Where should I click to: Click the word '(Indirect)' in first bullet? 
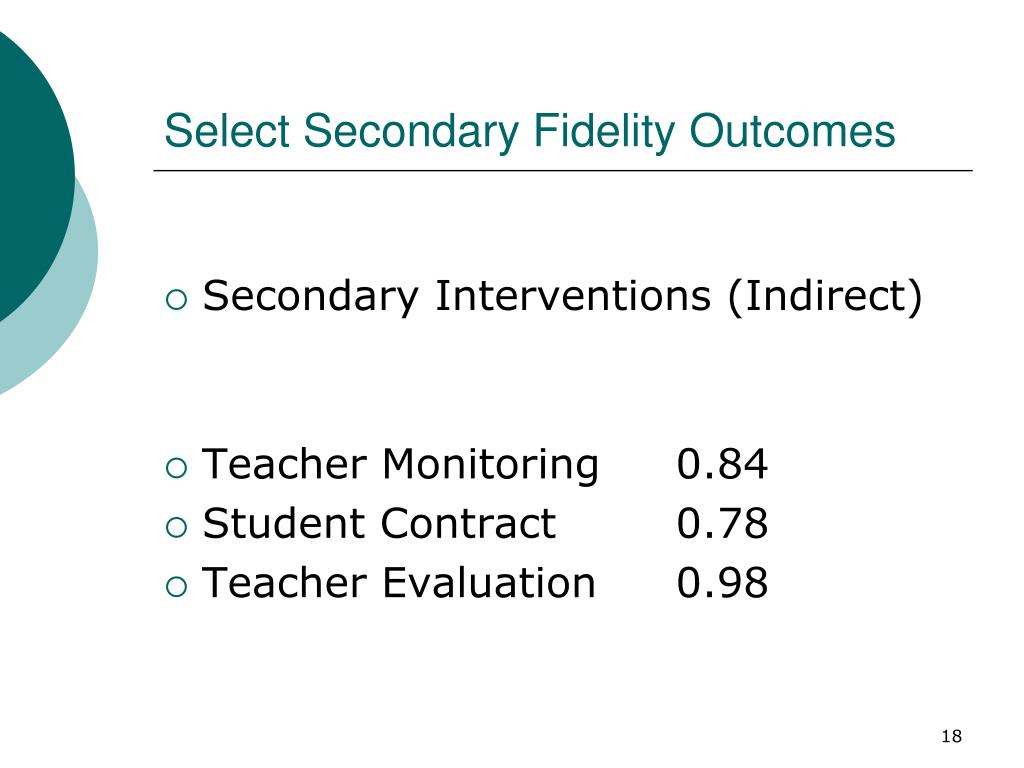(825, 297)
